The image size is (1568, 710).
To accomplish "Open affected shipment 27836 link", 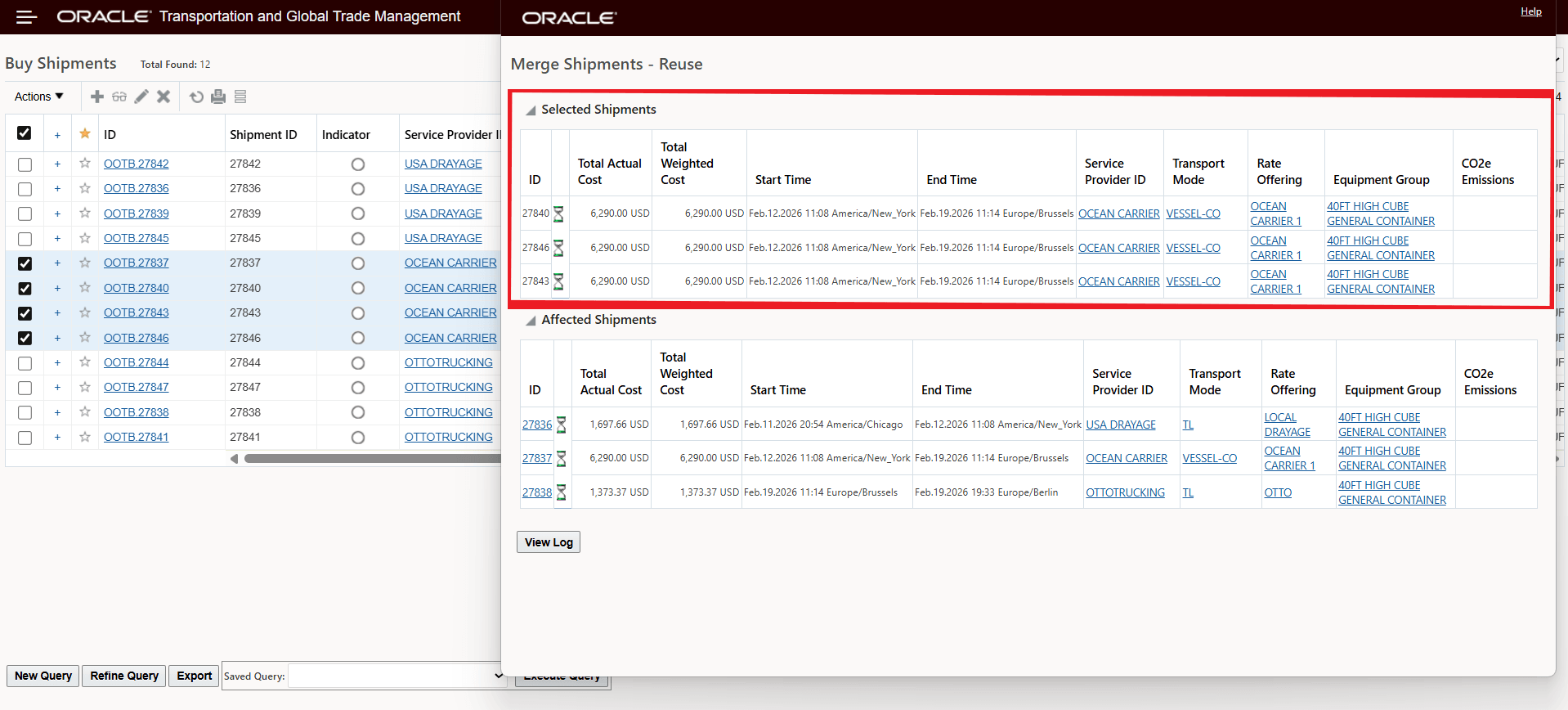I will (x=537, y=425).
